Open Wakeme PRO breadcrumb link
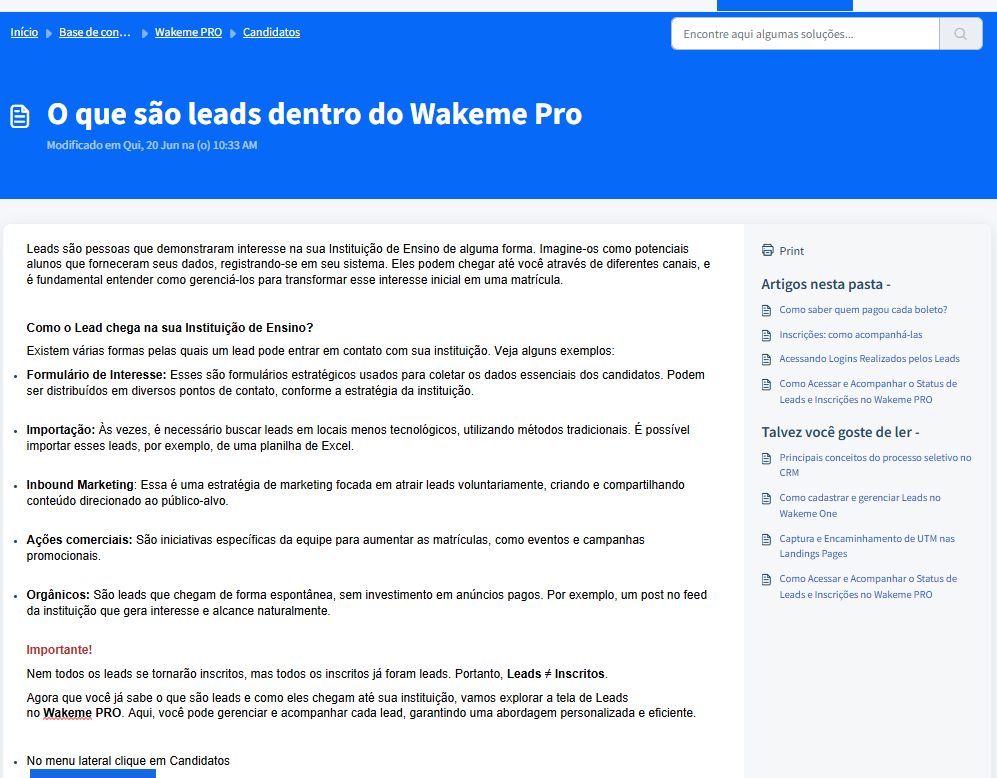The image size is (997, 778). click(x=188, y=32)
